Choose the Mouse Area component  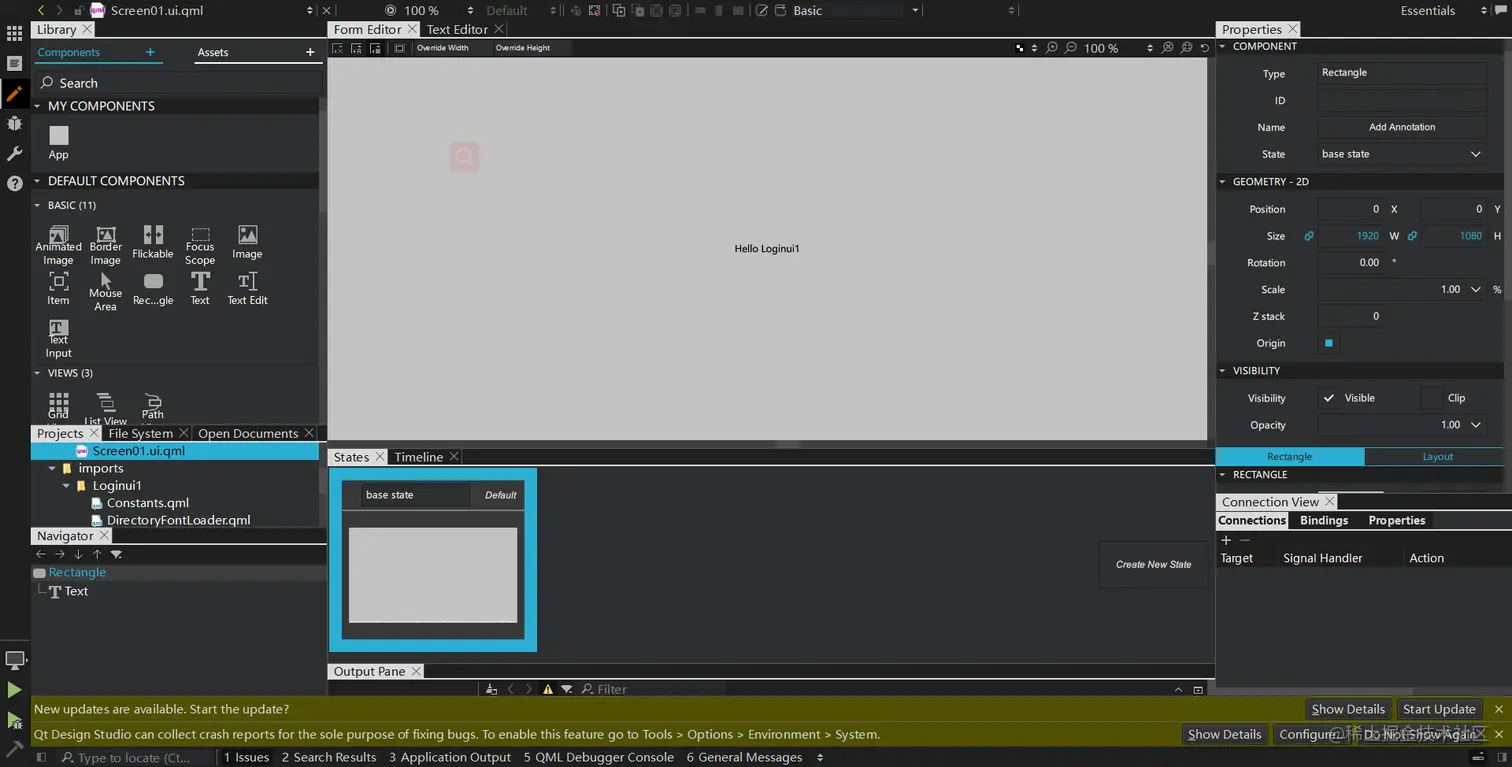pyautogui.click(x=106, y=292)
